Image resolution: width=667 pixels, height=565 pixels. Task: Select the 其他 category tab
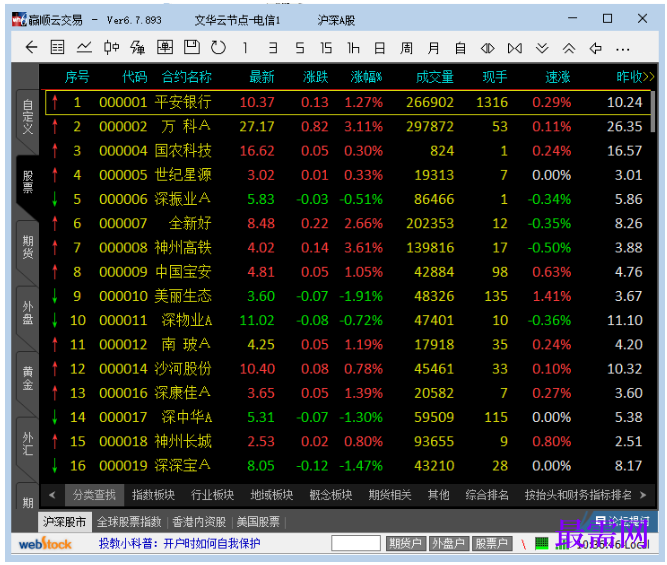439,495
